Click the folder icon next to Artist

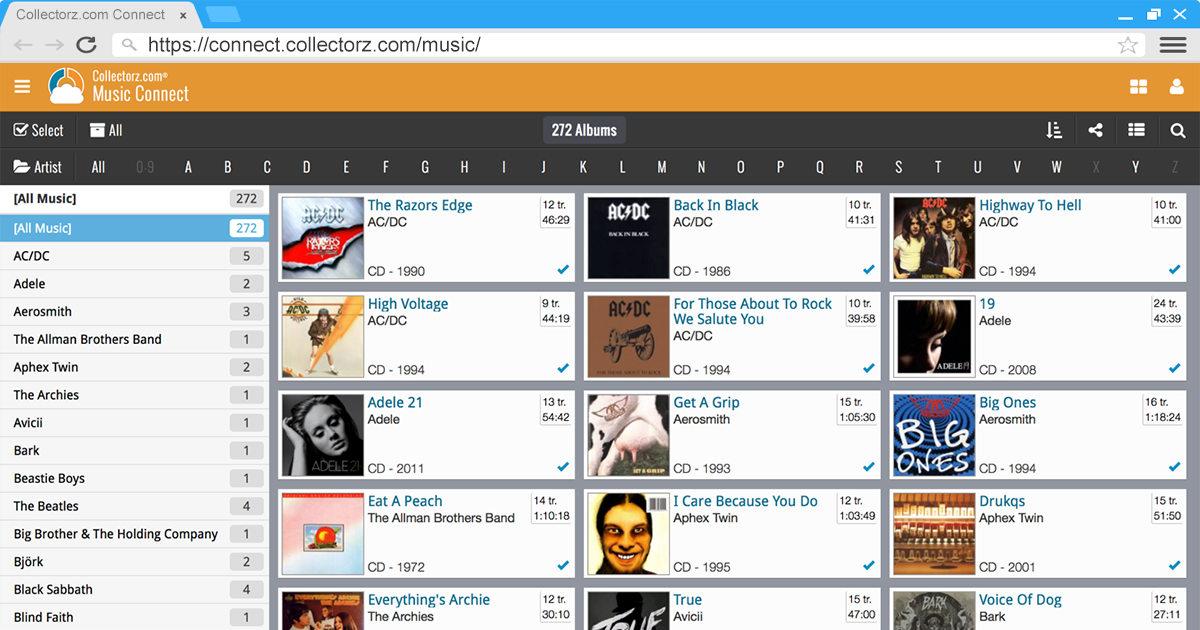[x=20, y=166]
